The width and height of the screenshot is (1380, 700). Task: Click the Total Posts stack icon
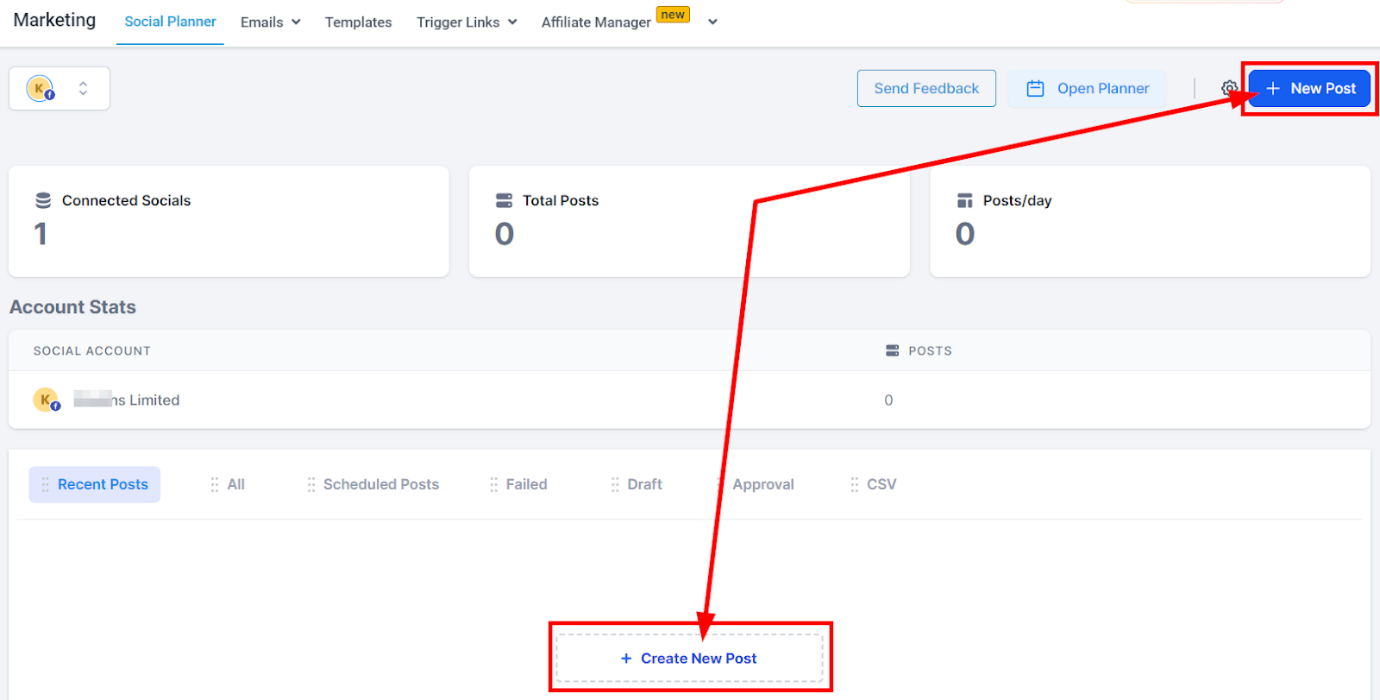[x=504, y=200]
